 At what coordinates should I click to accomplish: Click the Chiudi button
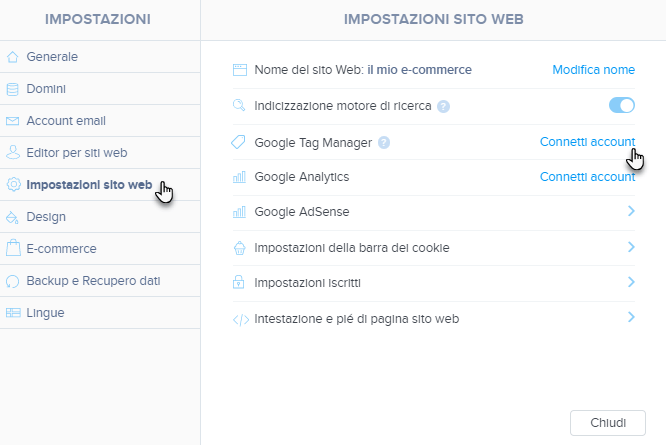tap(608, 422)
